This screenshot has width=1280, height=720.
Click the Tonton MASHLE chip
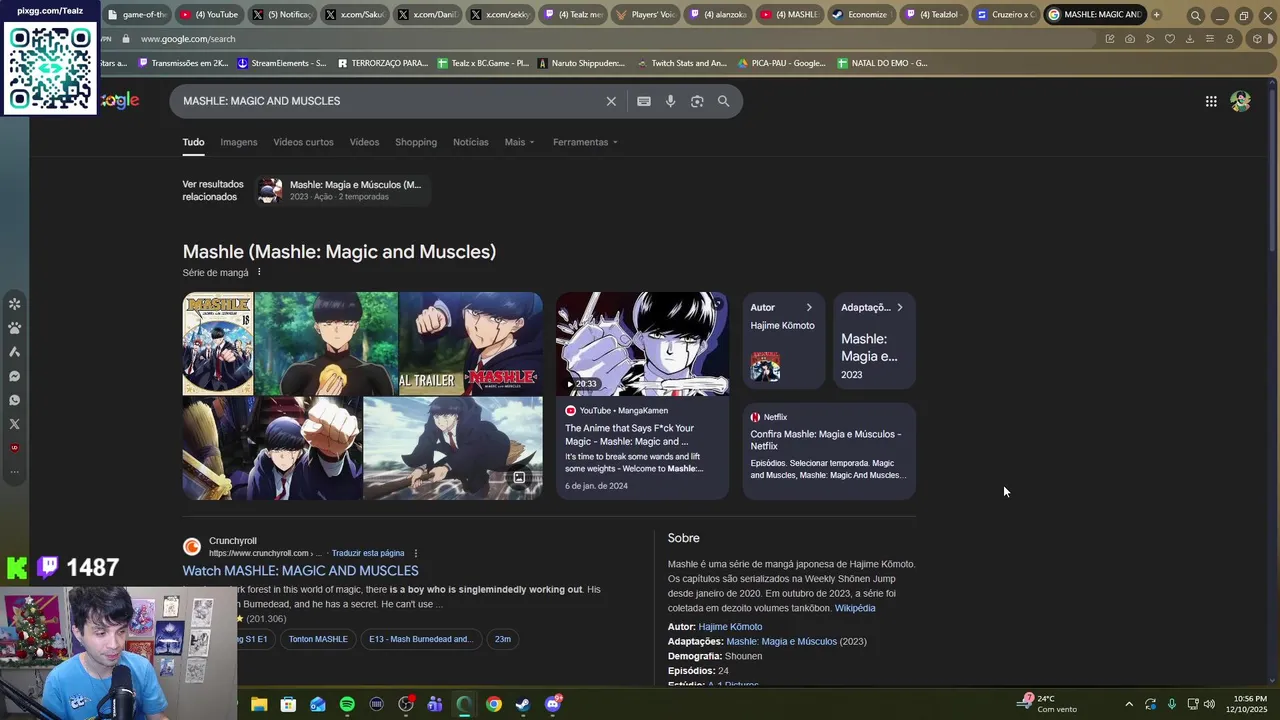click(318, 639)
